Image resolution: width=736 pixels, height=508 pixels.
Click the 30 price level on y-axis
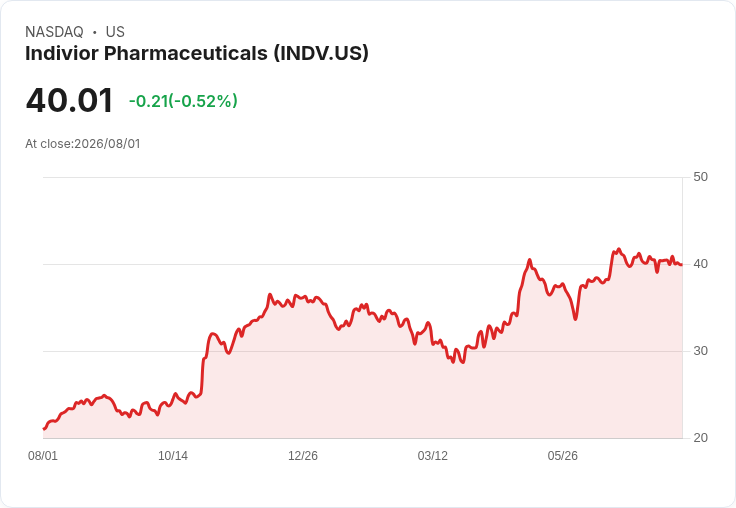pos(700,351)
